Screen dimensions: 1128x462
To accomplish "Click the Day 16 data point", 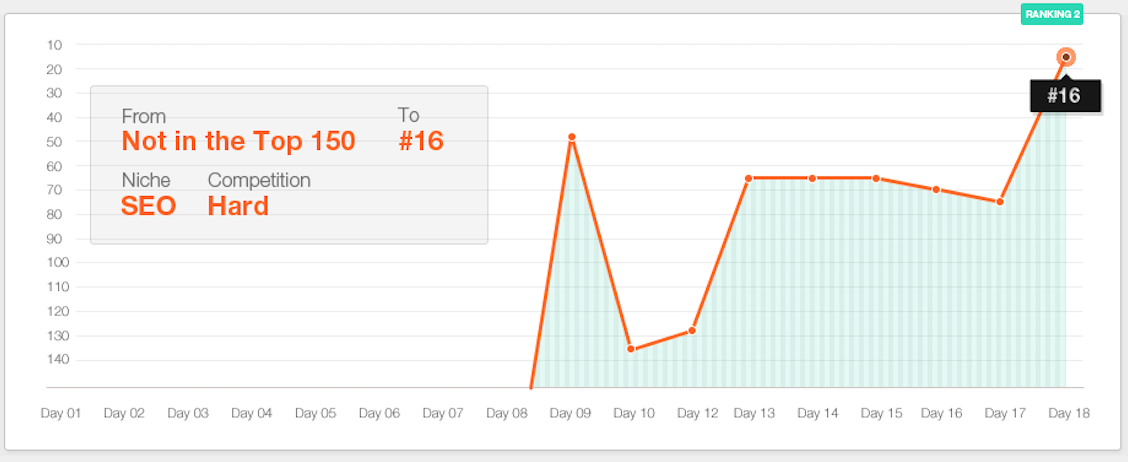I will click(936, 189).
